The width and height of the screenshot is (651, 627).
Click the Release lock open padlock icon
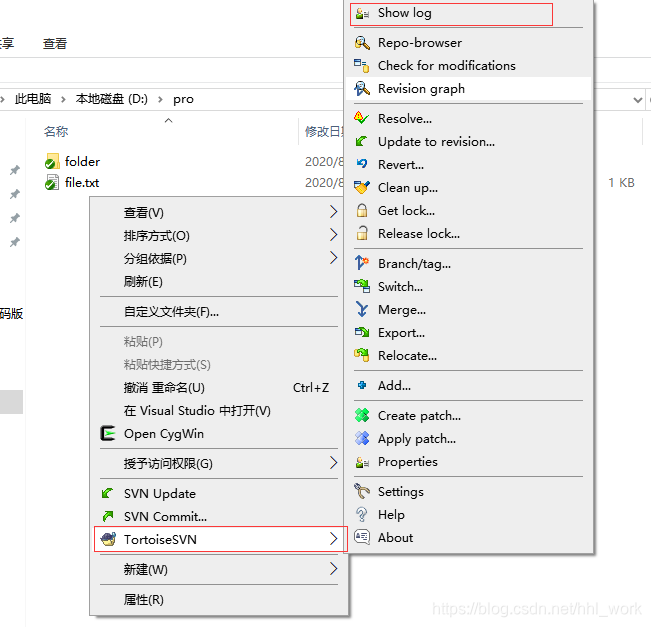click(x=362, y=233)
